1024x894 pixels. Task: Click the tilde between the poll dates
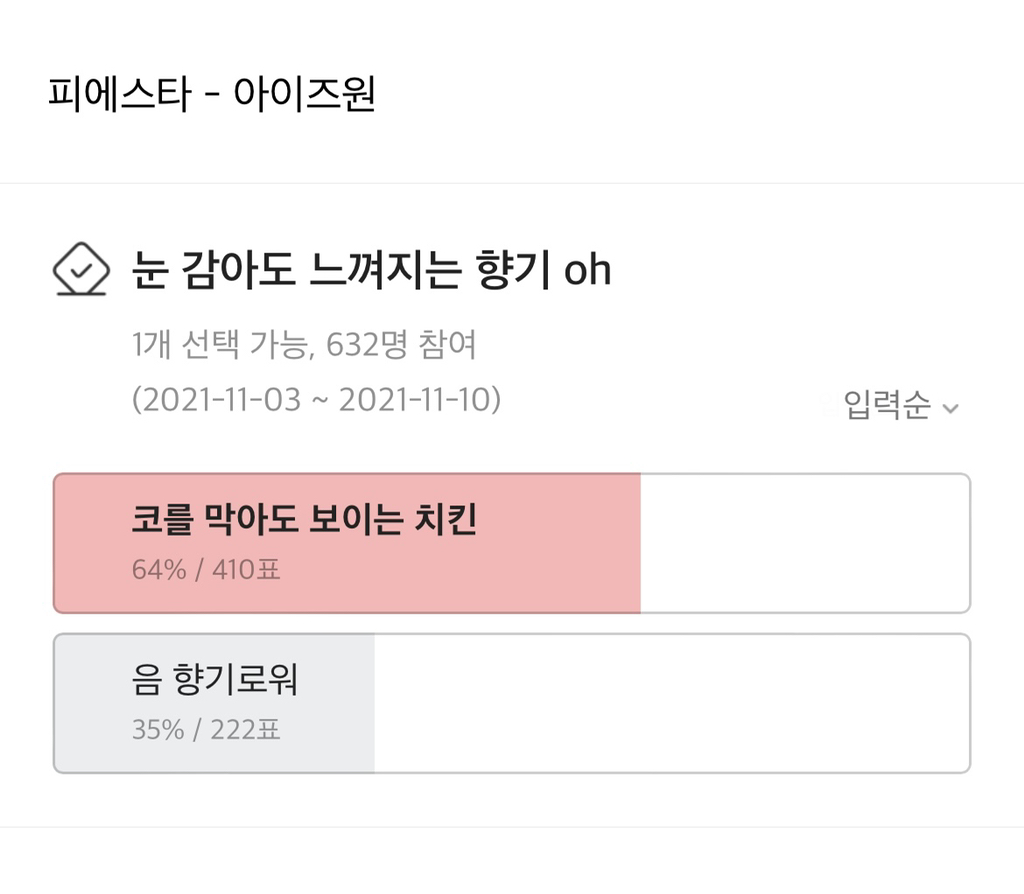click(319, 401)
